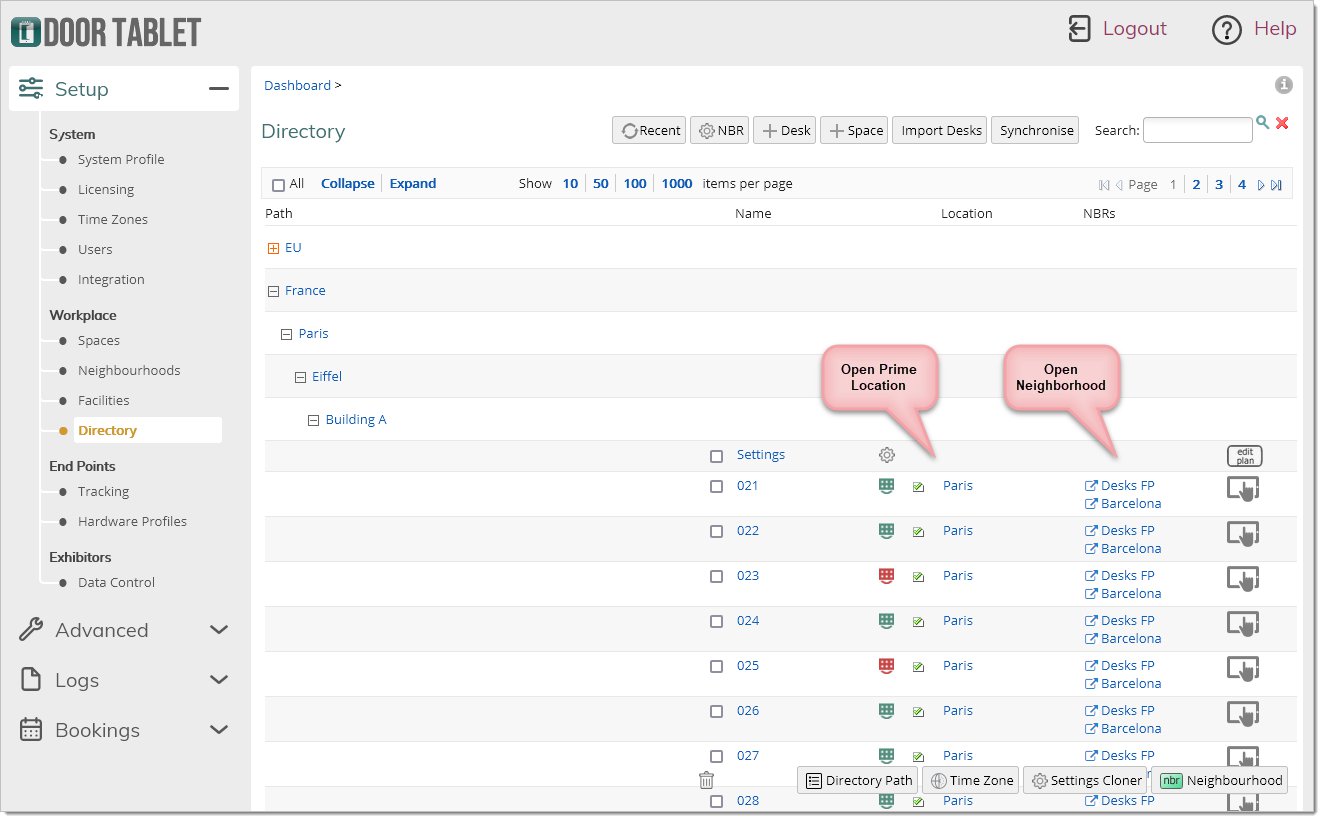Toggle the All checkbox
The image size is (1322, 820).
(x=278, y=185)
